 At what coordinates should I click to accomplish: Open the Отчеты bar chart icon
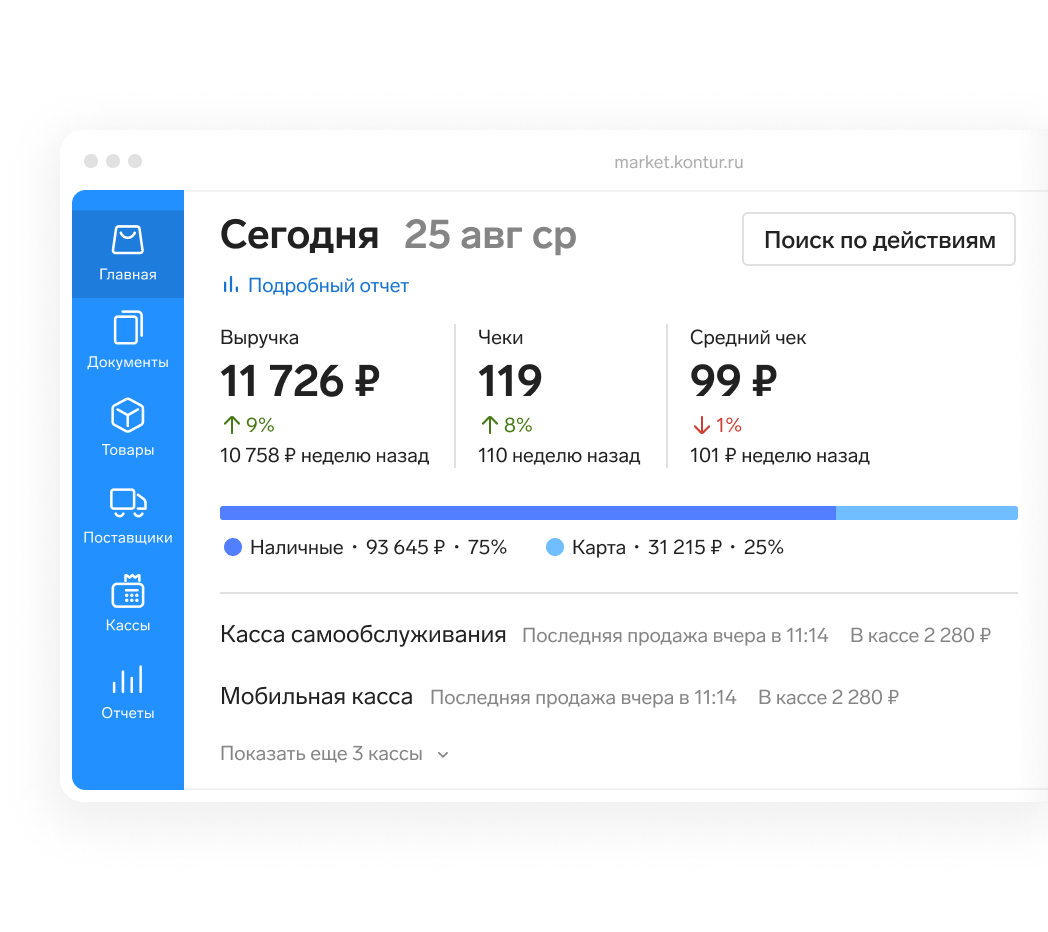pyautogui.click(x=128, y=680)
